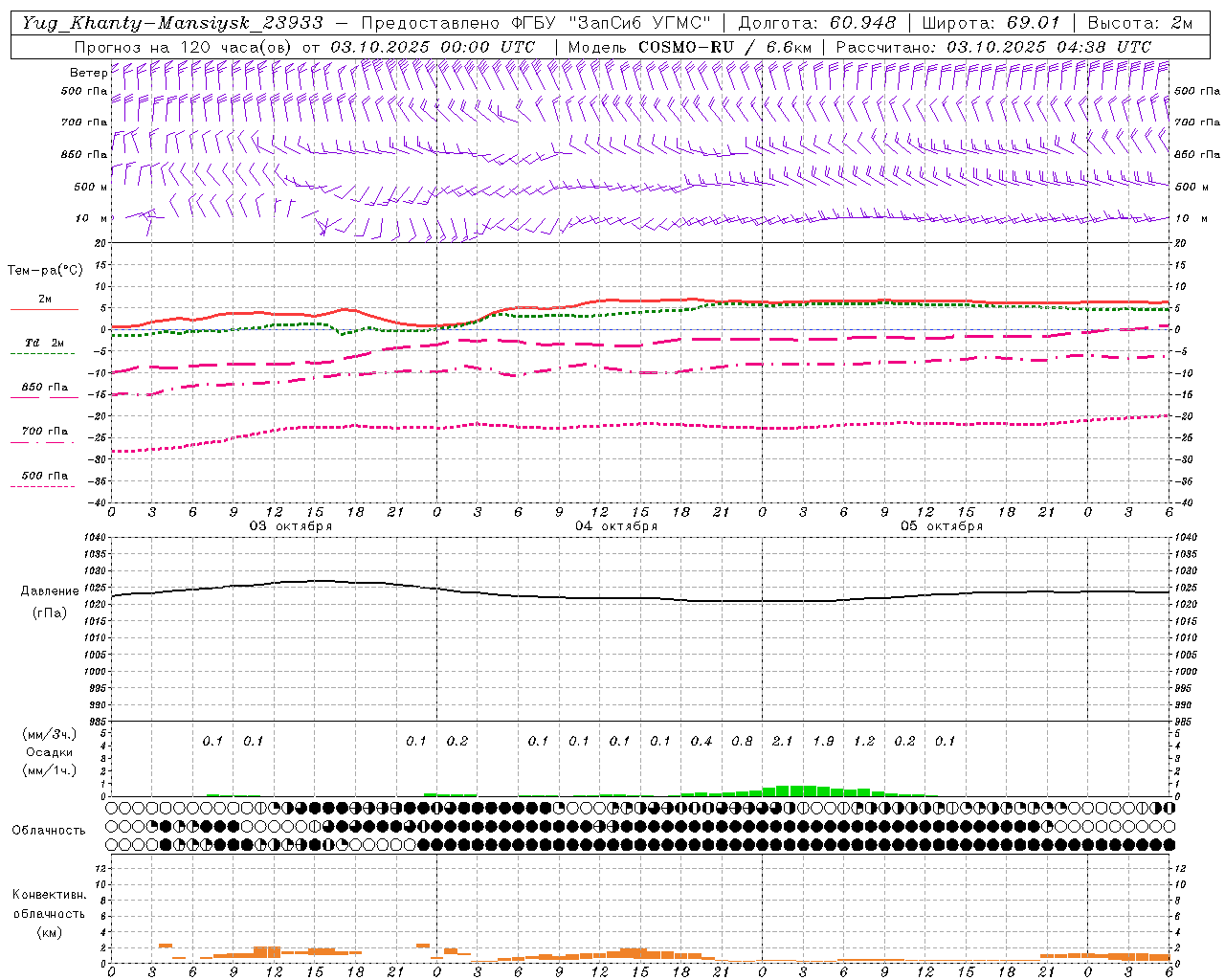Click the Модель COSMO-RU / 6.6км label
This screenshot has width=1225, height=980.
tap(690, 47)
